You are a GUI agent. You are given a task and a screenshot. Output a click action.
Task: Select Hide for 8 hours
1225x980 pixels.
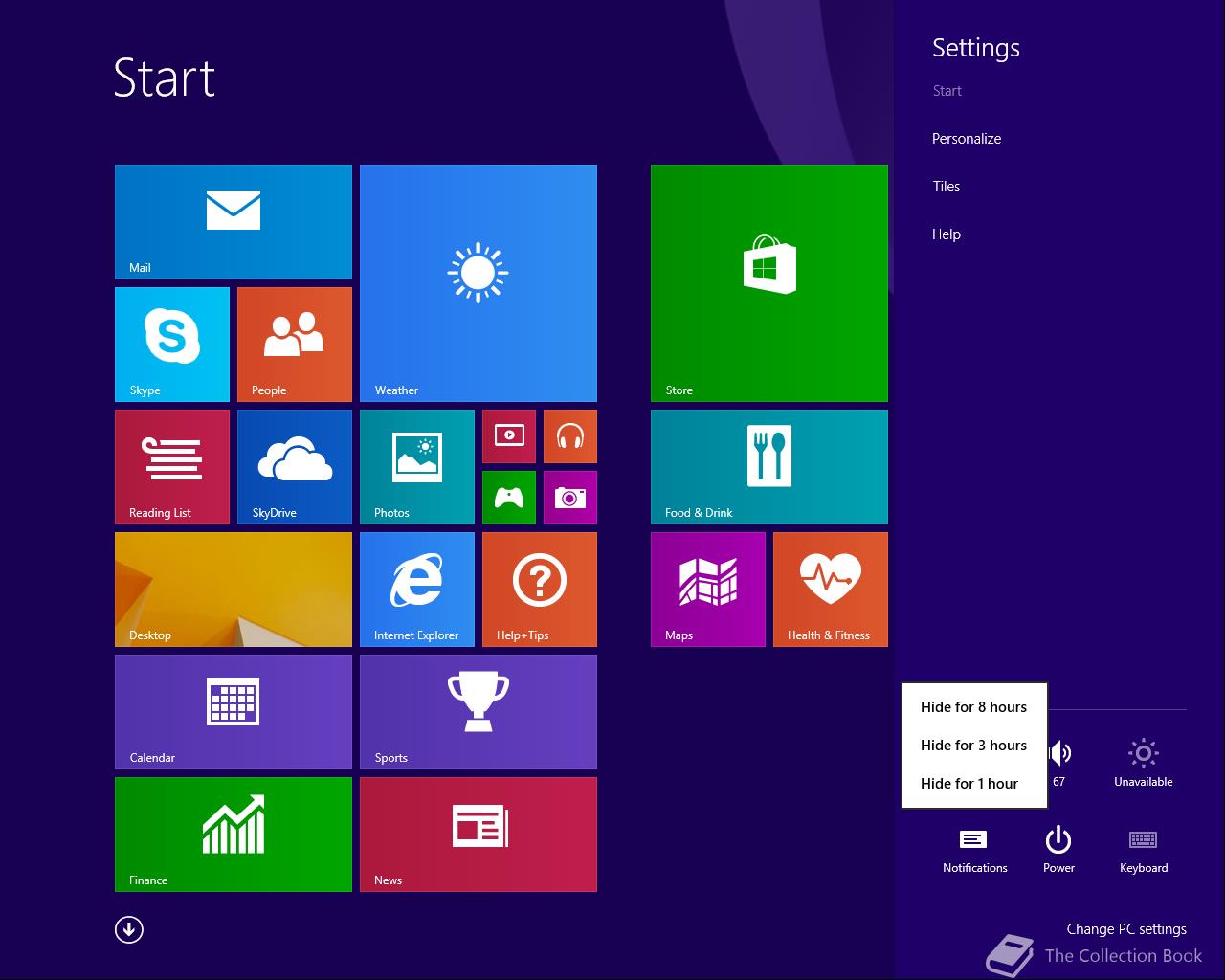[x=974, y=707]
